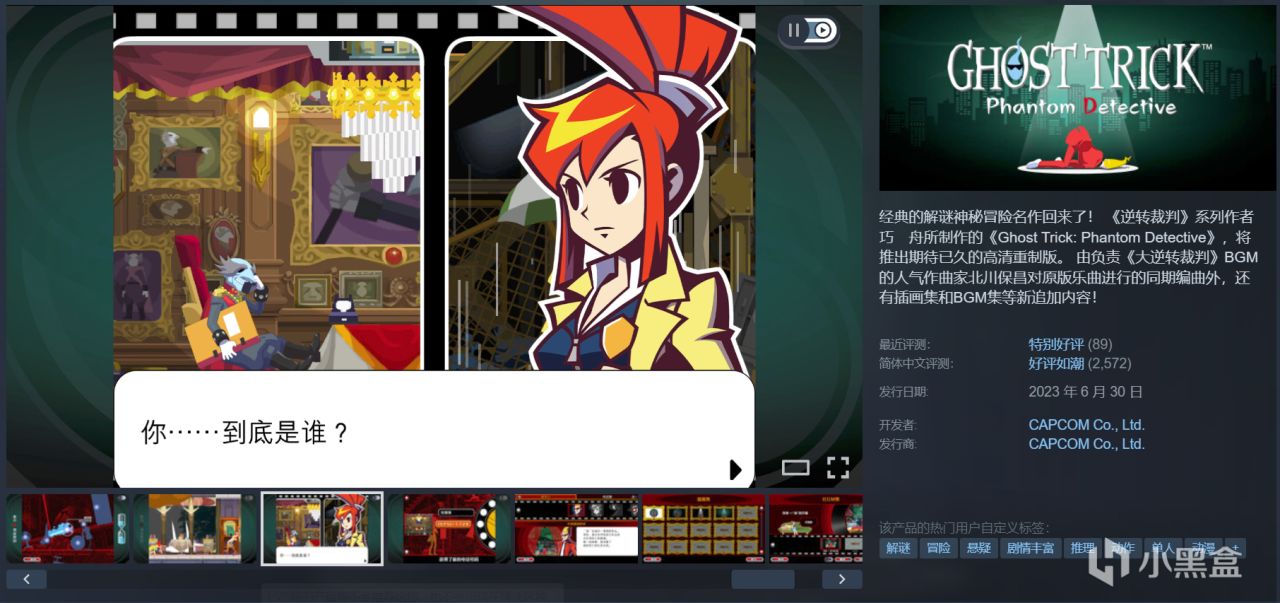The width and height of the screenshot is (1280, 603).
Task: Show next thumbnails with right arrow
Action: click(842, 579)
